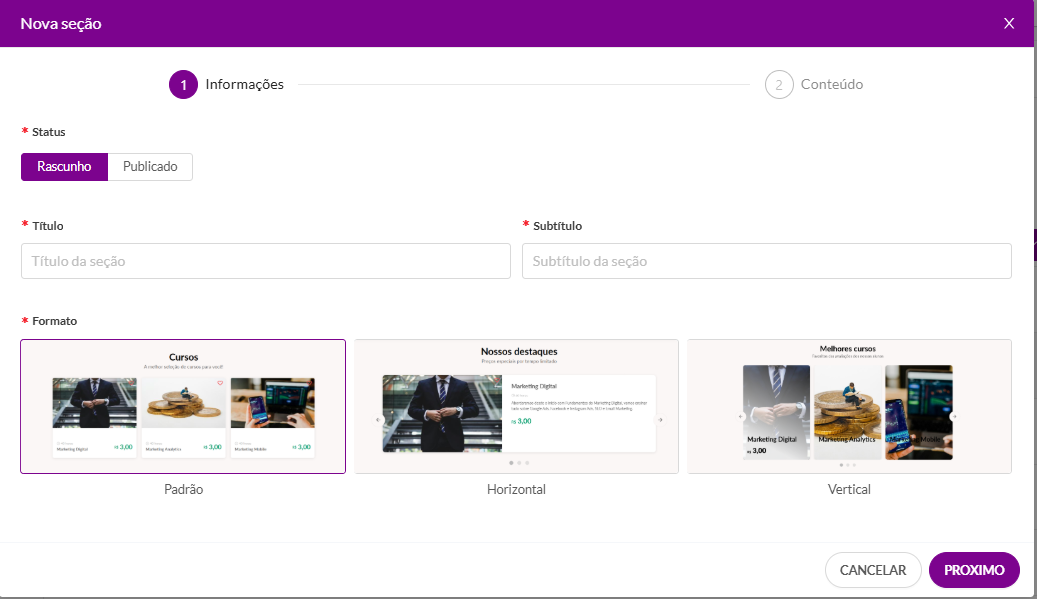Choose the Horizontal format layout
The width and height of the screenshot is (1037, 599).
pyautogui.click(x=516, y=406)
